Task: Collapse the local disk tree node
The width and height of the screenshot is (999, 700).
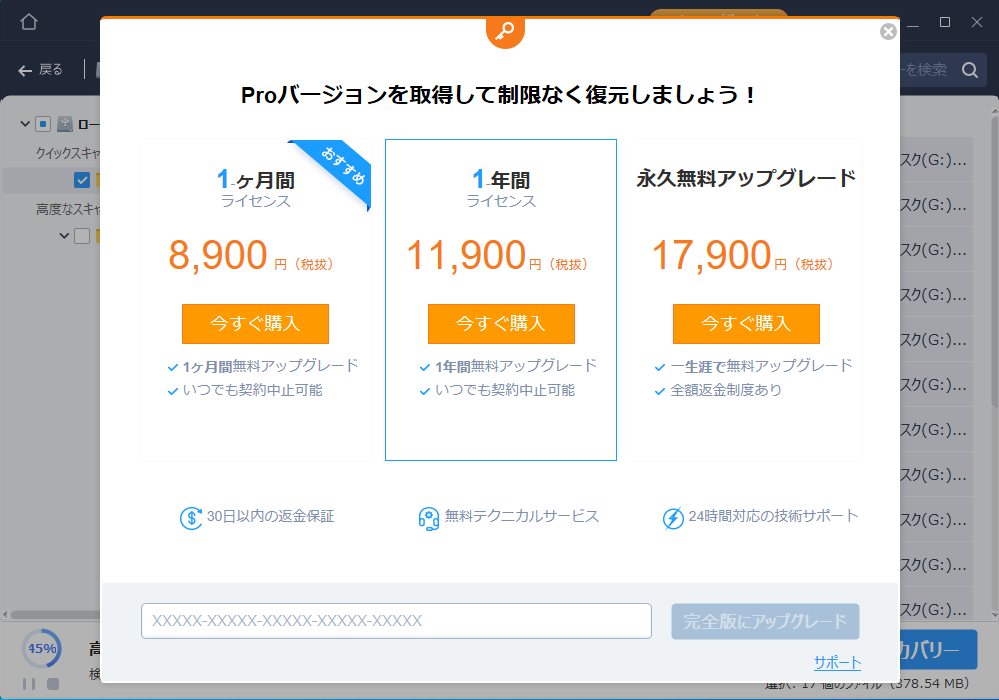Action: [x=24, y=124]
